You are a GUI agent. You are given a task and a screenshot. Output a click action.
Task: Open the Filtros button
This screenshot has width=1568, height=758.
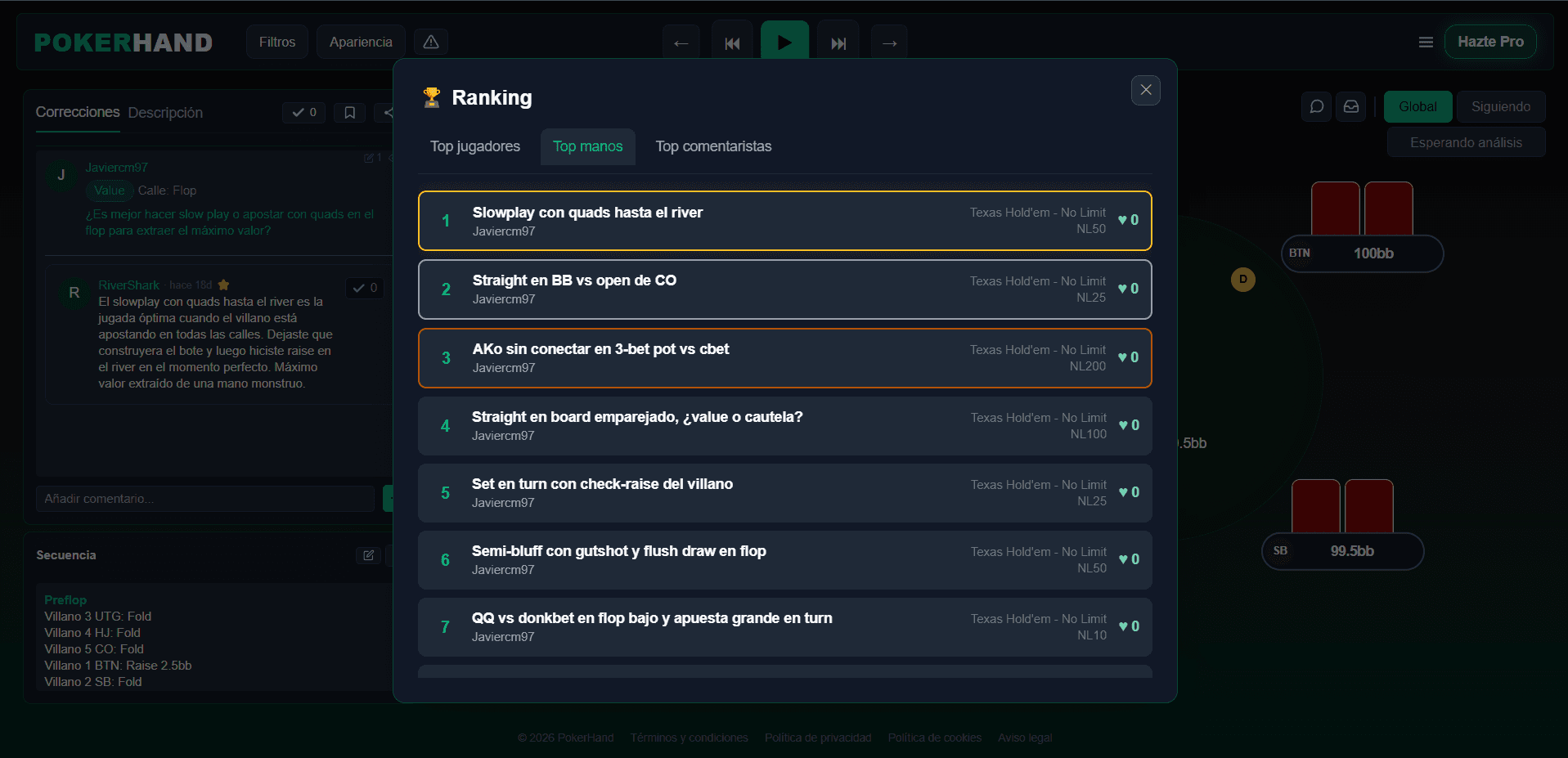[x=277, y=42]
